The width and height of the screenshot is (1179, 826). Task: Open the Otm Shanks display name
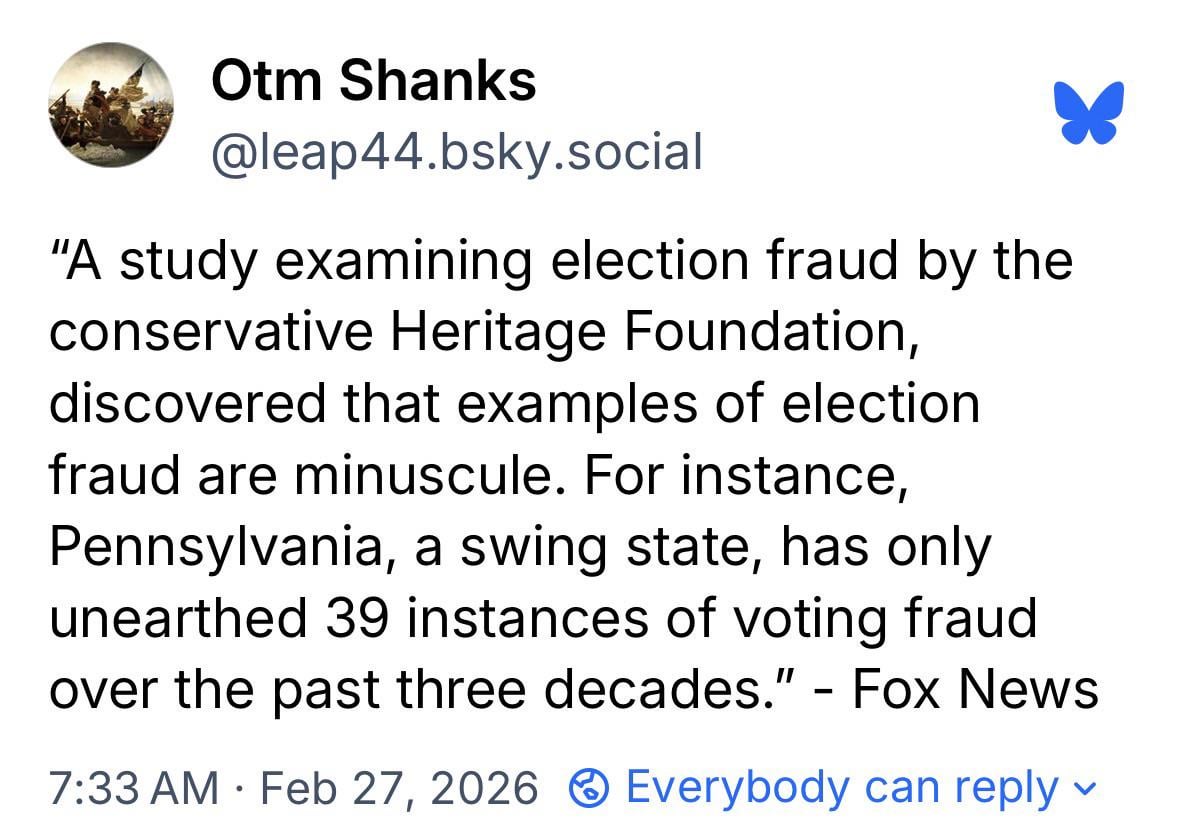point(373,79)
